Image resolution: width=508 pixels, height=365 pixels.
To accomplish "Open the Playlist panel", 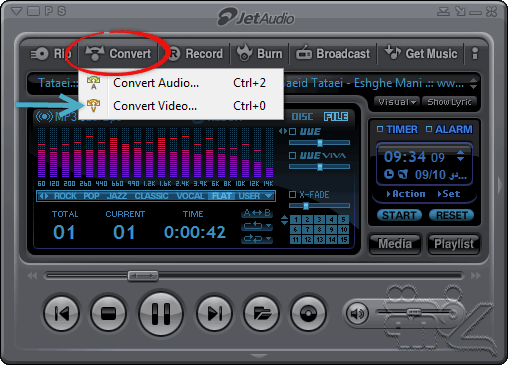I will coord(454,244).
